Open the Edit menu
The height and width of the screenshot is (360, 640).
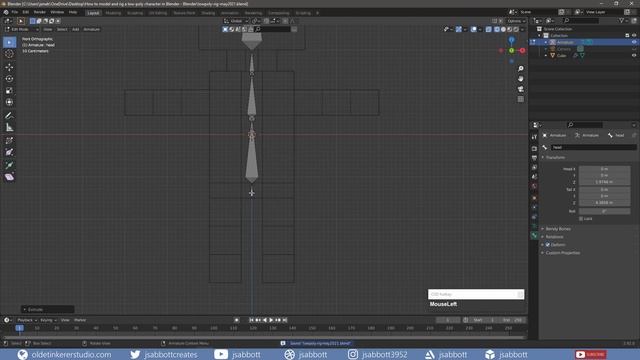[x=25, y=12]
